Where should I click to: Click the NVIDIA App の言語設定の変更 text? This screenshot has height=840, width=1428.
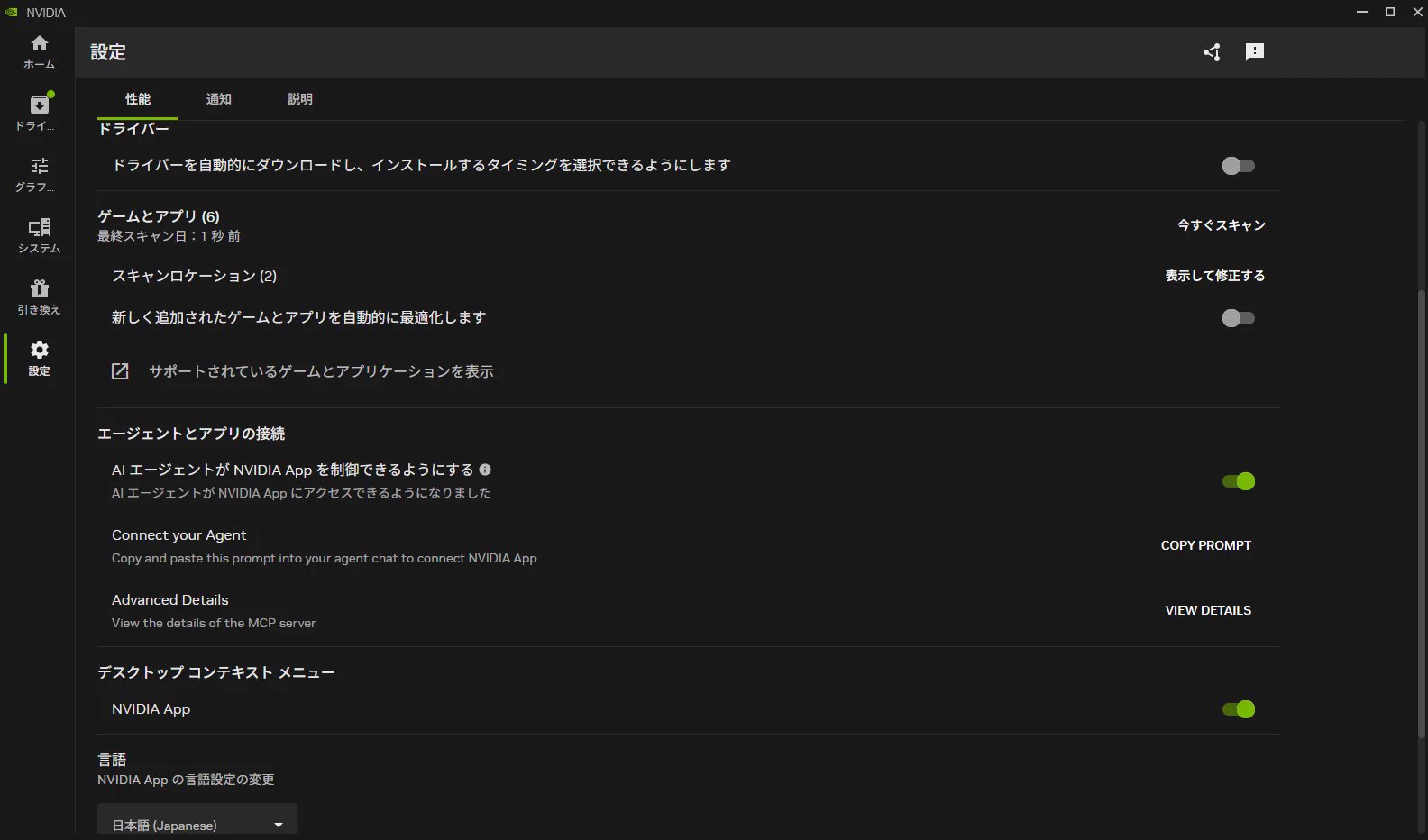(x=186, y=780)
